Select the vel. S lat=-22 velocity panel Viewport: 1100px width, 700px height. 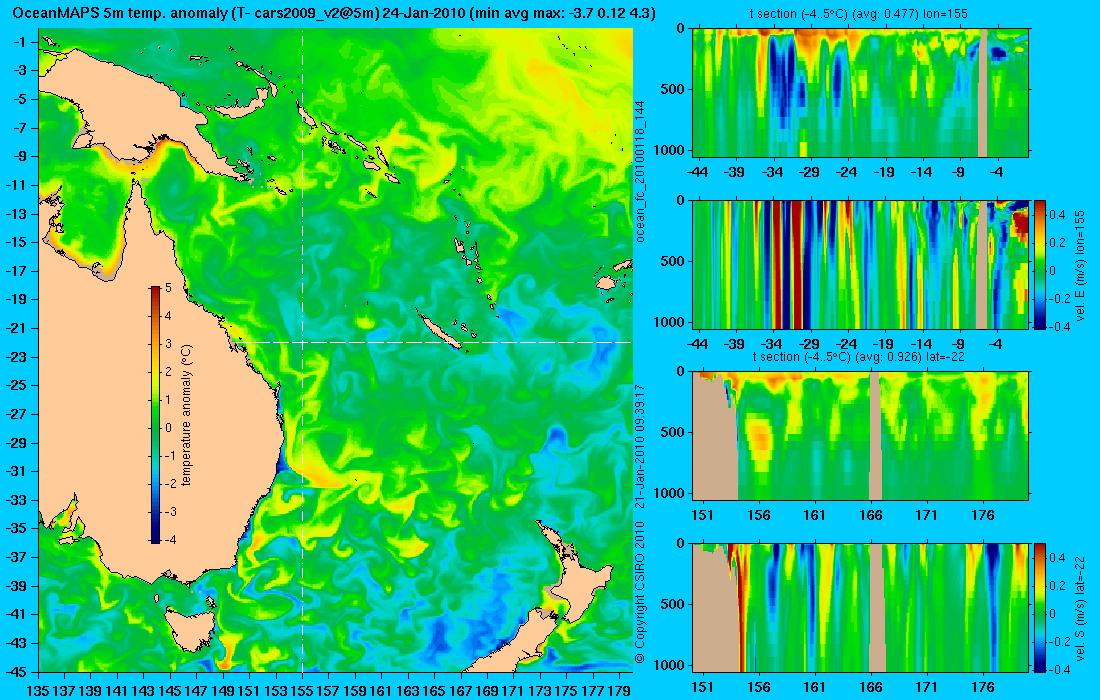861,607
